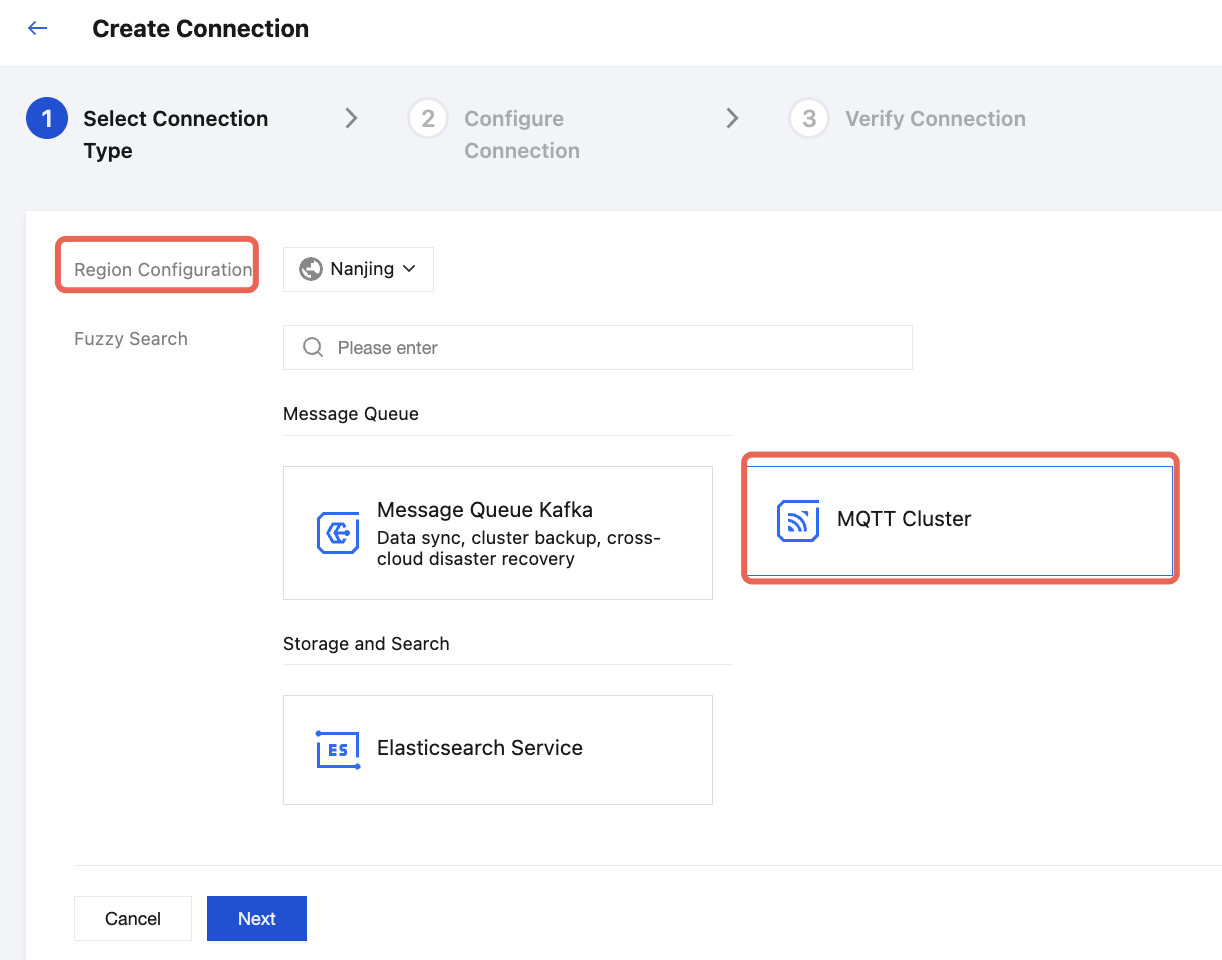
Task: Click the step 3 number circle
Action: click(808, 119)
